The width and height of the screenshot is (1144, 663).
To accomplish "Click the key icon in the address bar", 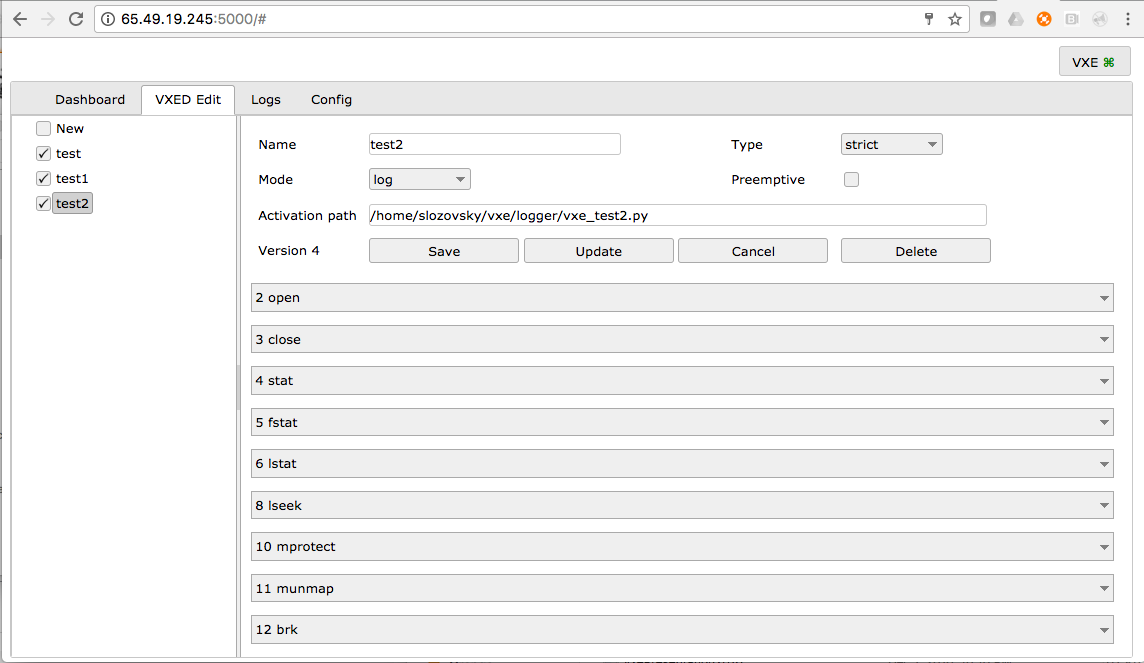I will point(929,18).
